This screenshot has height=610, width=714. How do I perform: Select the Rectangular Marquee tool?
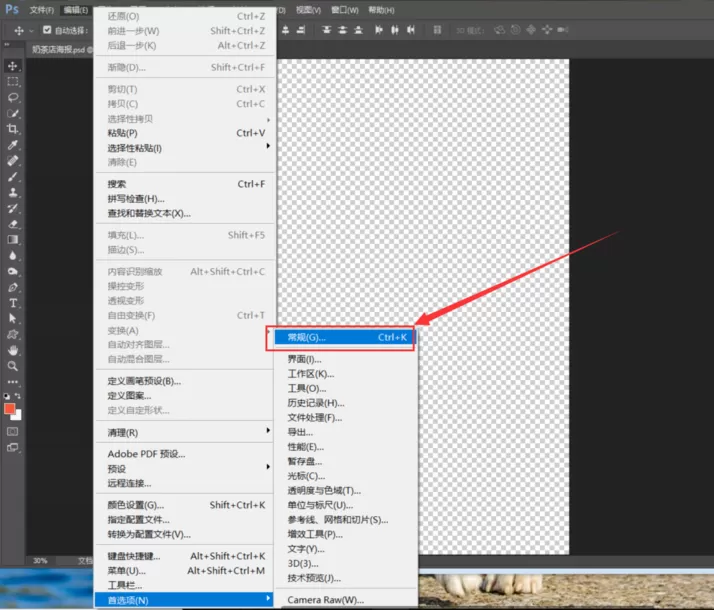[13, 82]
